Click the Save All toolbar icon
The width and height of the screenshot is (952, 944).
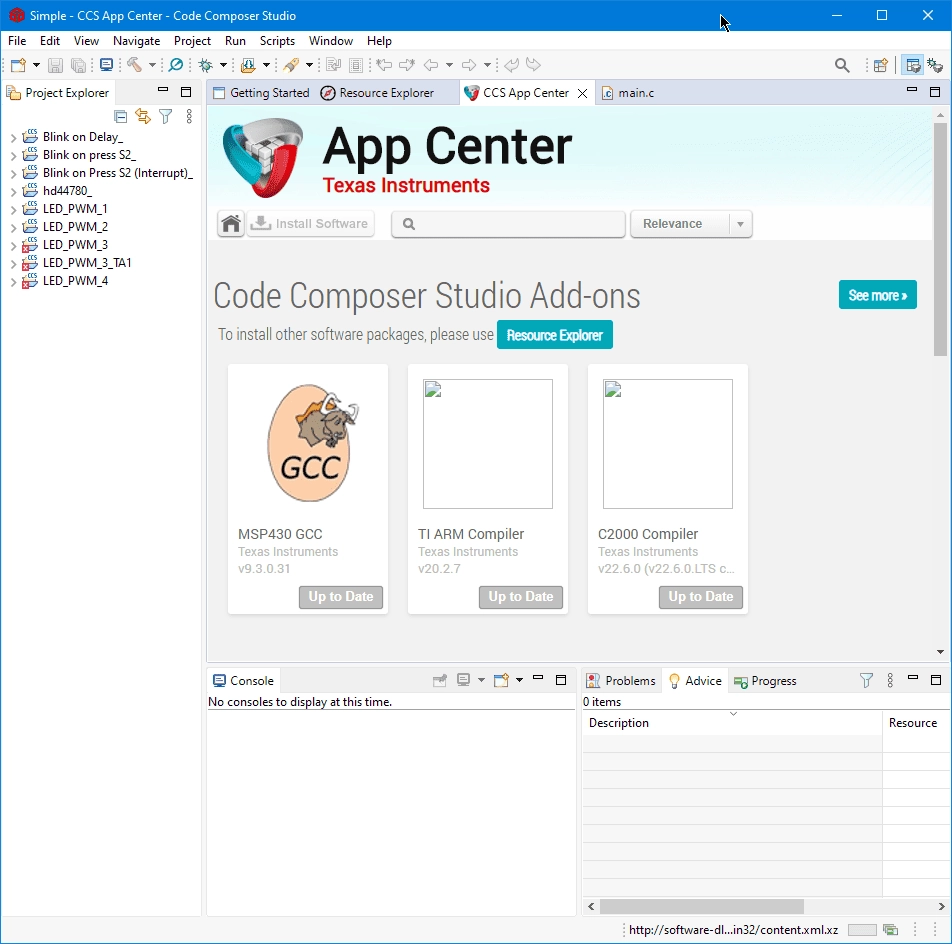pyautogui.click(x=78, y=65)
